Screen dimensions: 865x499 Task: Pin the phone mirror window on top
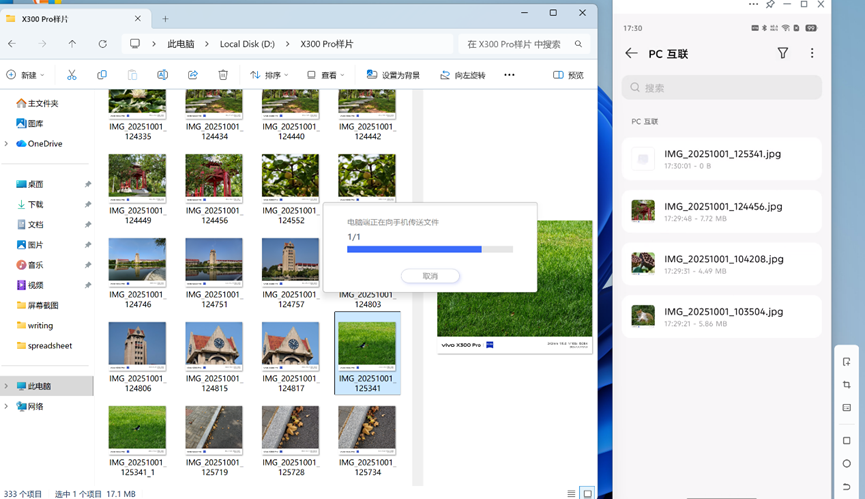click(x=770, y=4)
